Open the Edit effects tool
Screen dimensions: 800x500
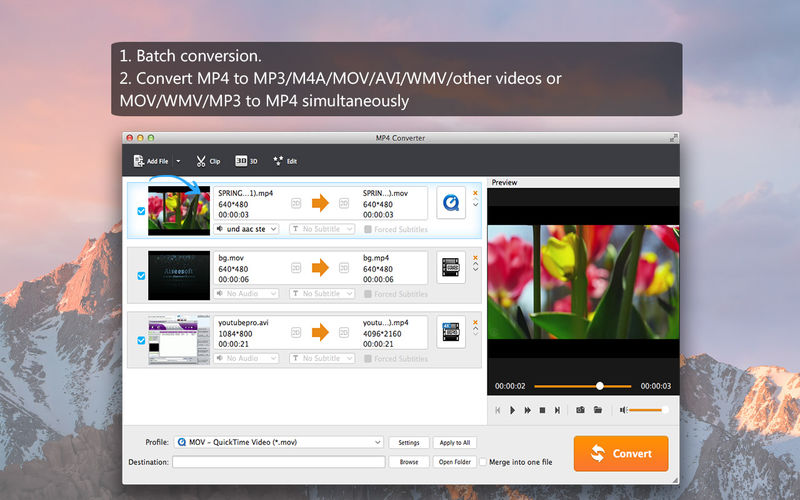[285, 161]
